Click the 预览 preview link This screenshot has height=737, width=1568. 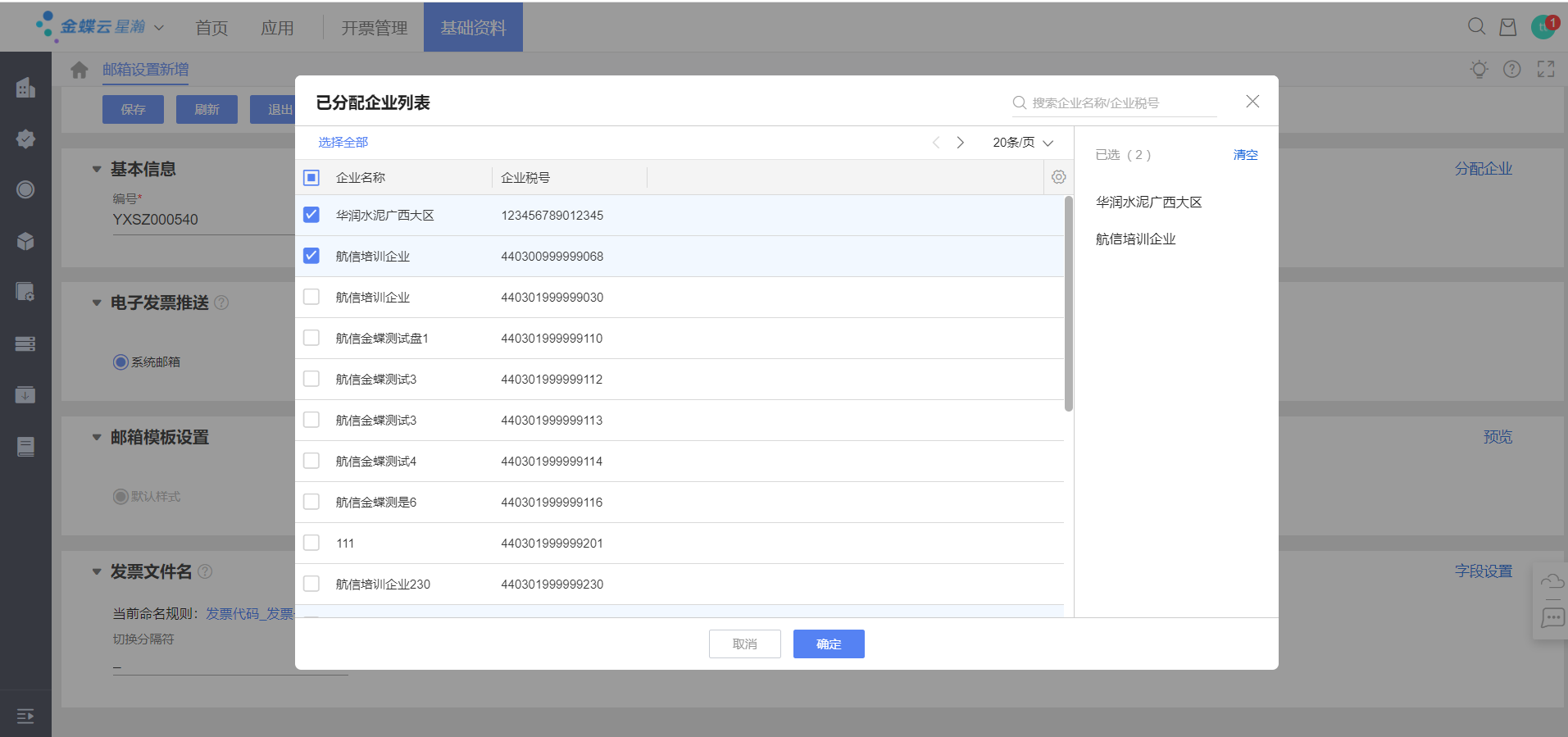click(x=1498, y=437)
